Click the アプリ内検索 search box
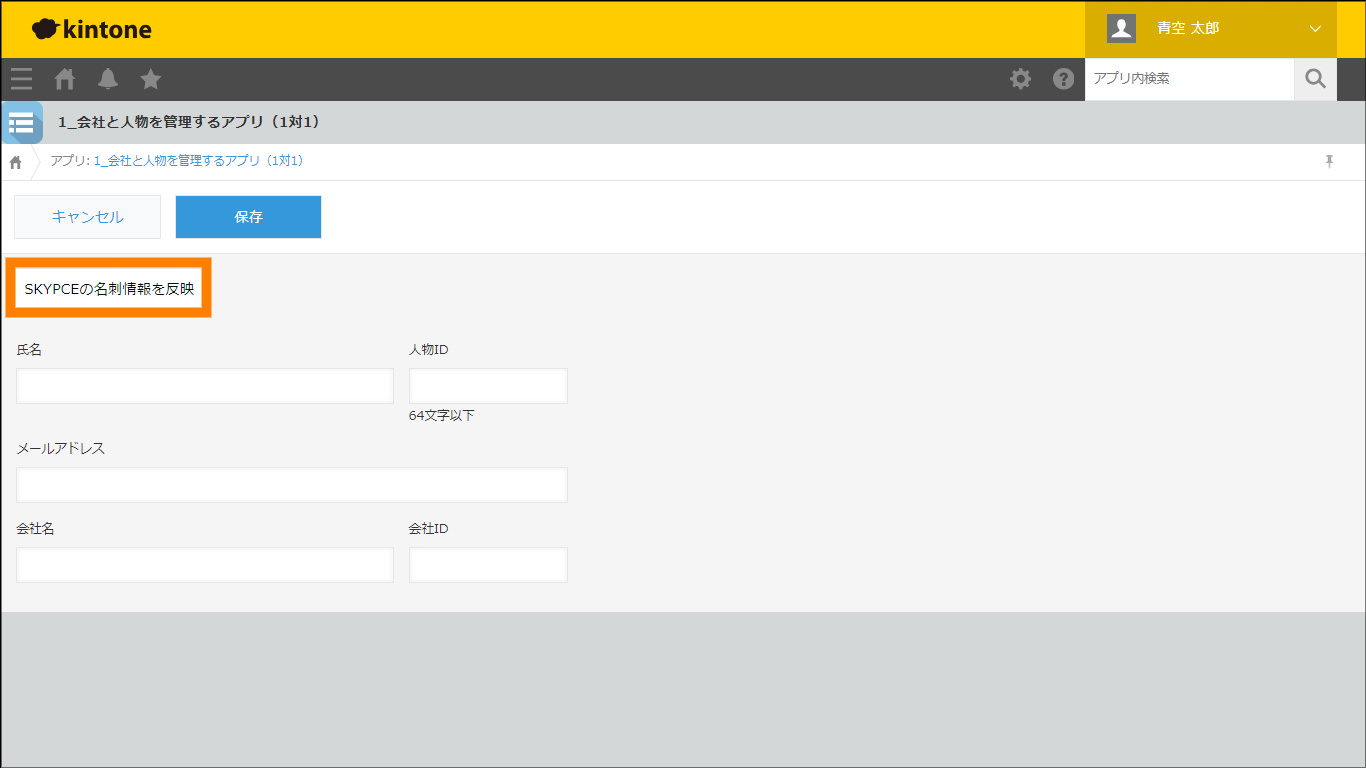The width and height of the screenshot is (1366, 768). click(1189, 79)
